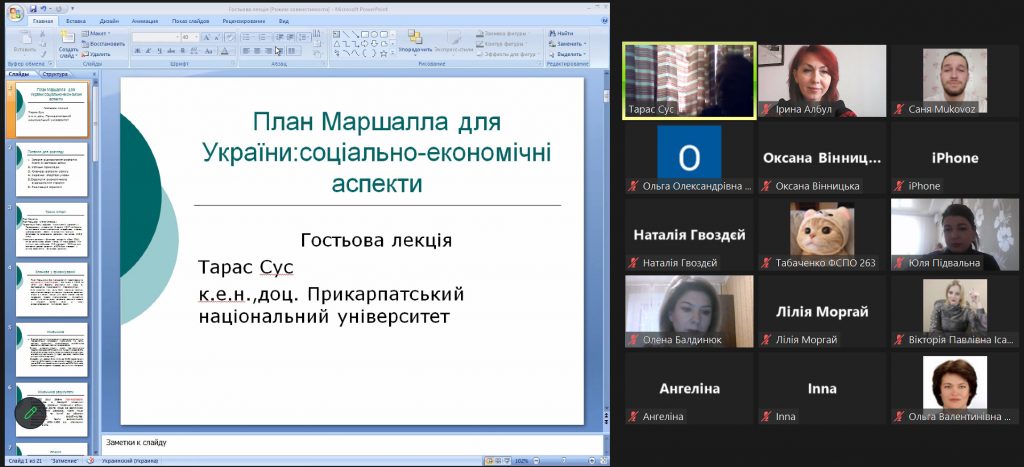Switch to Структура outline pane tab
The width and height of the screenshot is (1024, 467).
[56, 74]
